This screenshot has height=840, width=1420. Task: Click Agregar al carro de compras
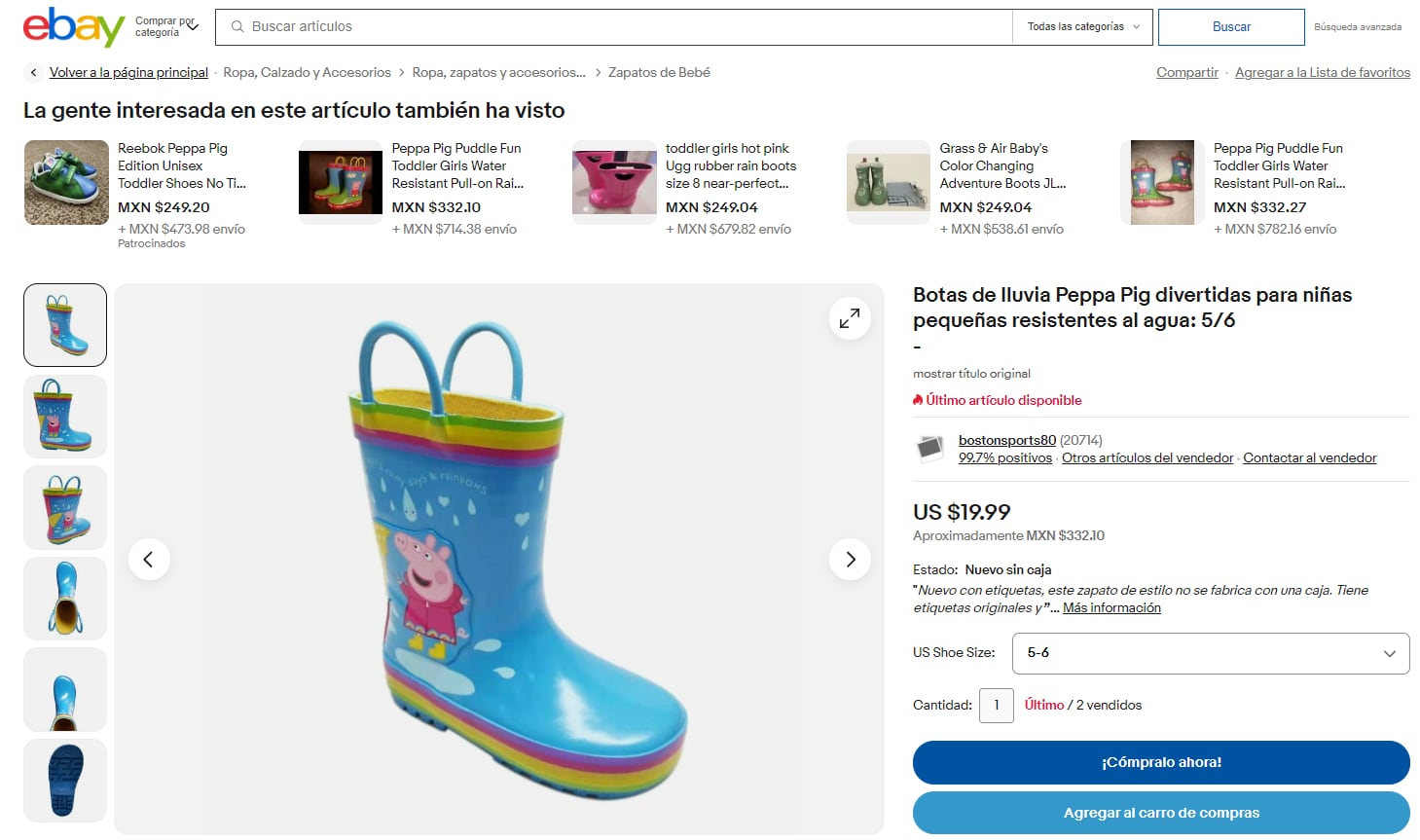pyautogui.click(x=1160, y=812)
